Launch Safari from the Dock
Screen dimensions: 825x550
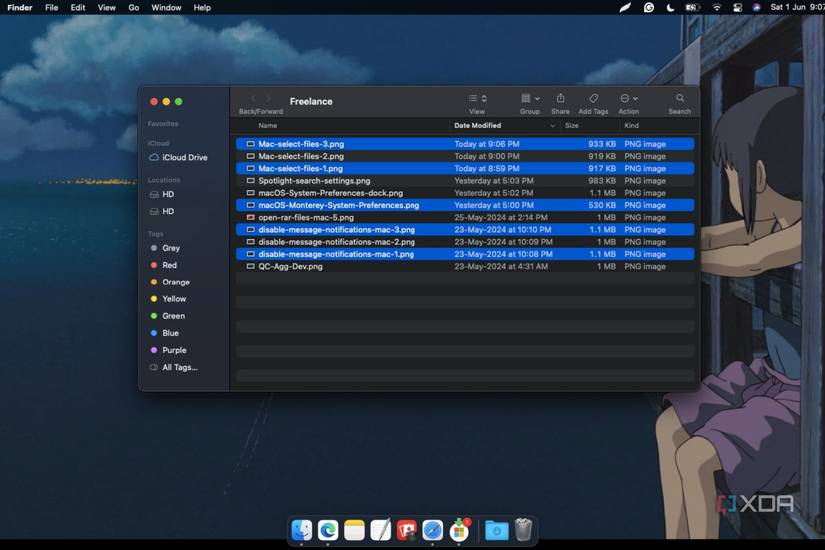[432, 530]
